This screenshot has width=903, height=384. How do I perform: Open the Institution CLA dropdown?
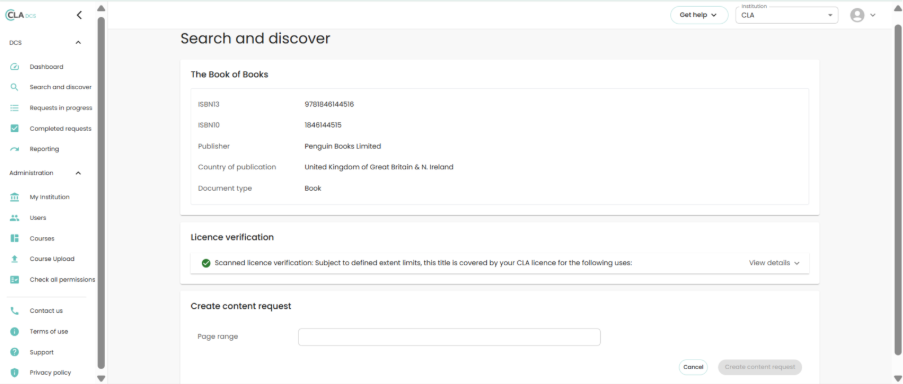coord(787,15)
